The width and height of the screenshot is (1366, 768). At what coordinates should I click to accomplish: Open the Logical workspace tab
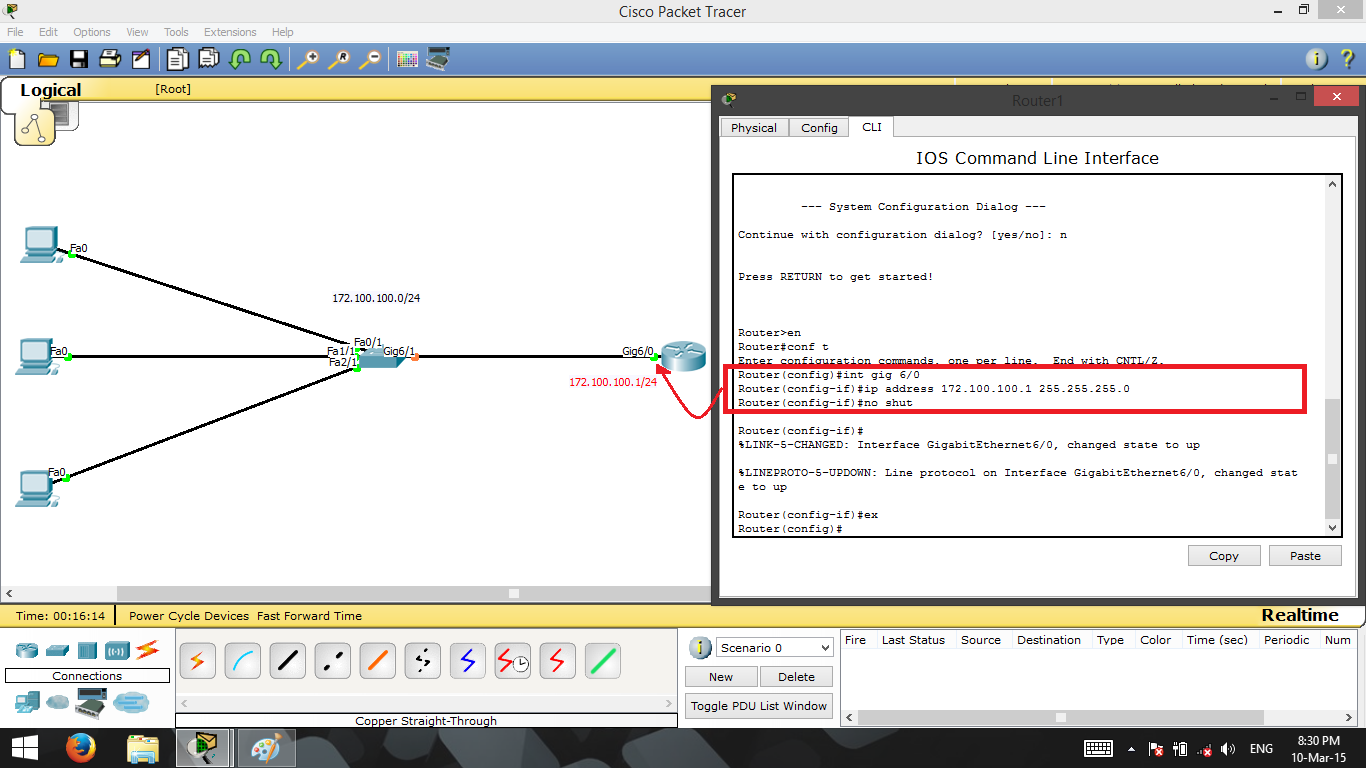click(x=50, y=90)
